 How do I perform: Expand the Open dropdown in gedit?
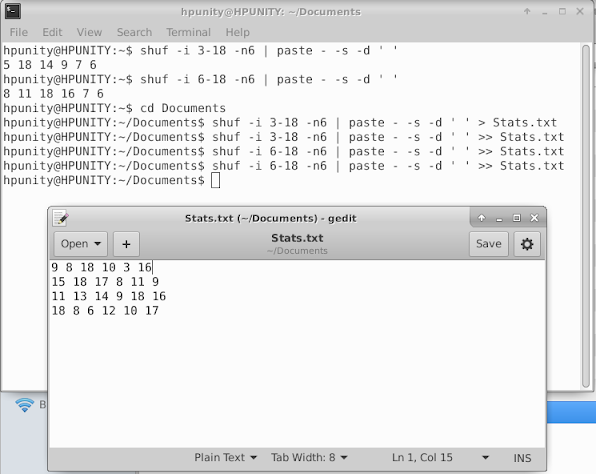[x=81, y=244]
